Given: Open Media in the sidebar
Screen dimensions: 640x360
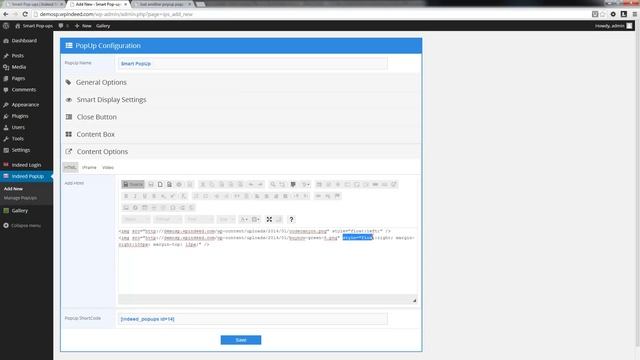Looking at the screenshot, I should (19, 67).
